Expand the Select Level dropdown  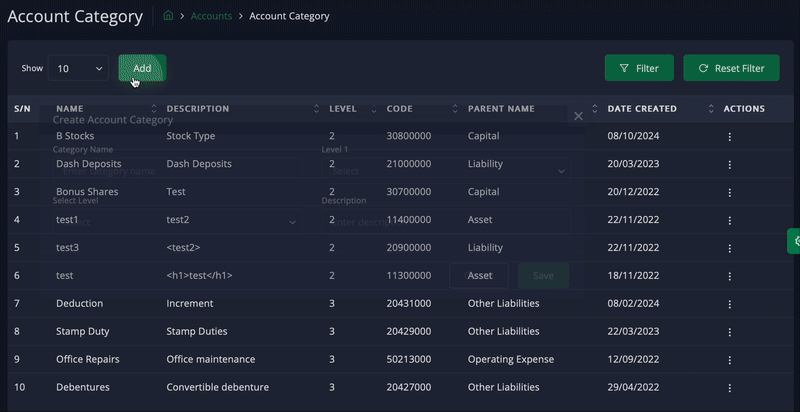[175, 221]
